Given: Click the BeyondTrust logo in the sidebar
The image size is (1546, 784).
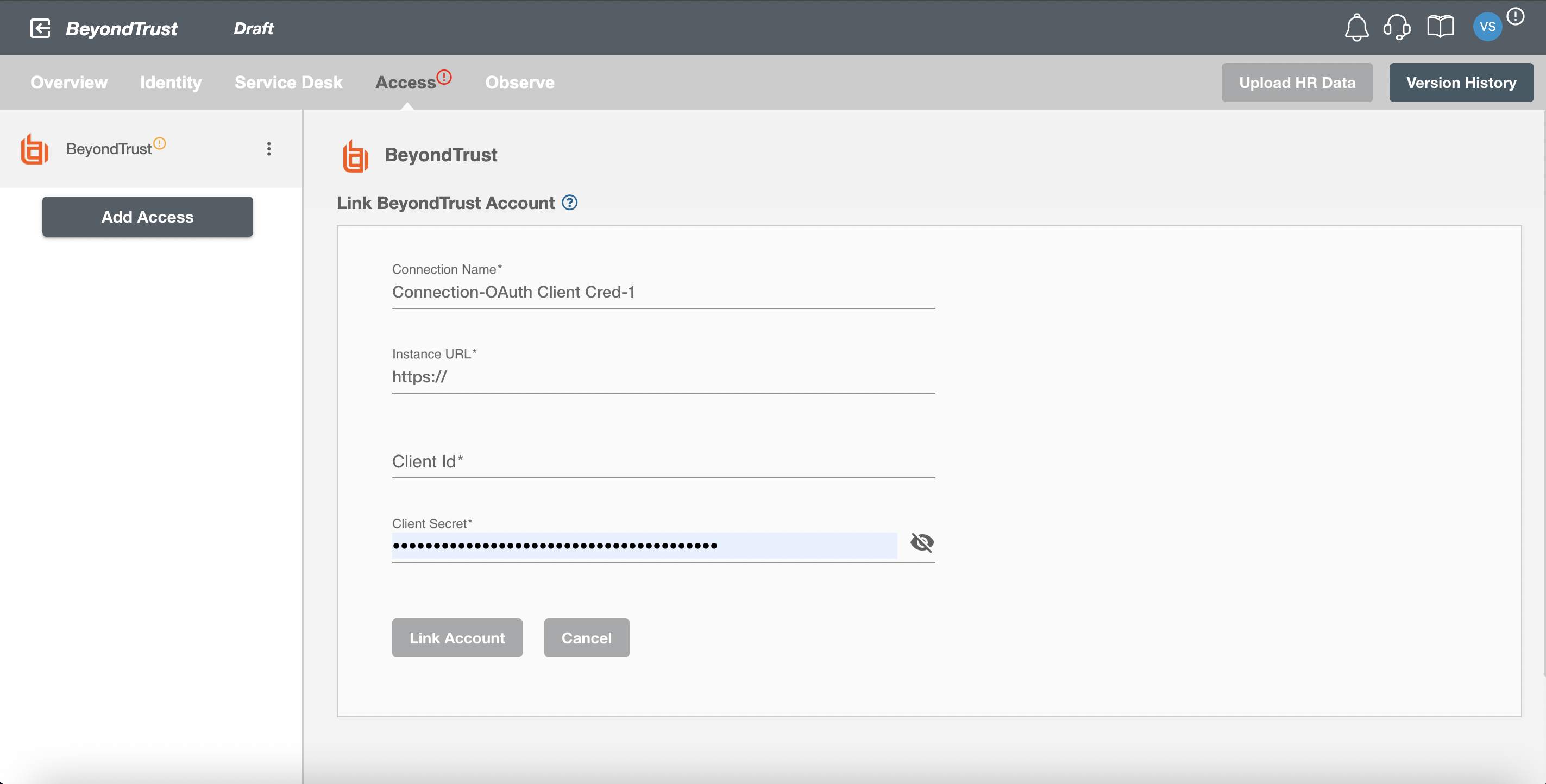Looking at the screenshot, I should click(x=34, y=149).
